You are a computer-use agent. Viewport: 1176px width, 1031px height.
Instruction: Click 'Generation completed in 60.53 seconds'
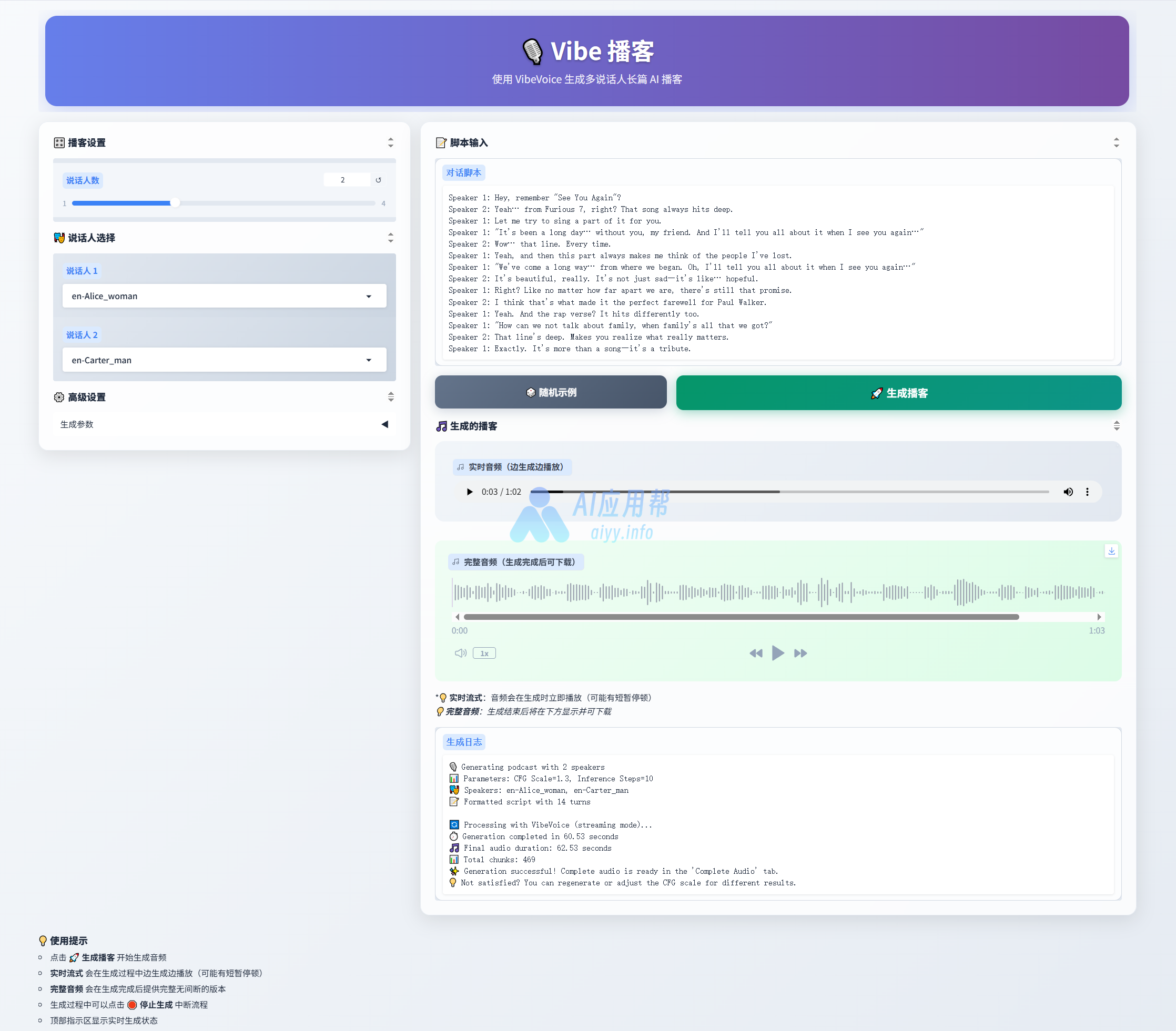pyautogui.click(x=540, y=836)
